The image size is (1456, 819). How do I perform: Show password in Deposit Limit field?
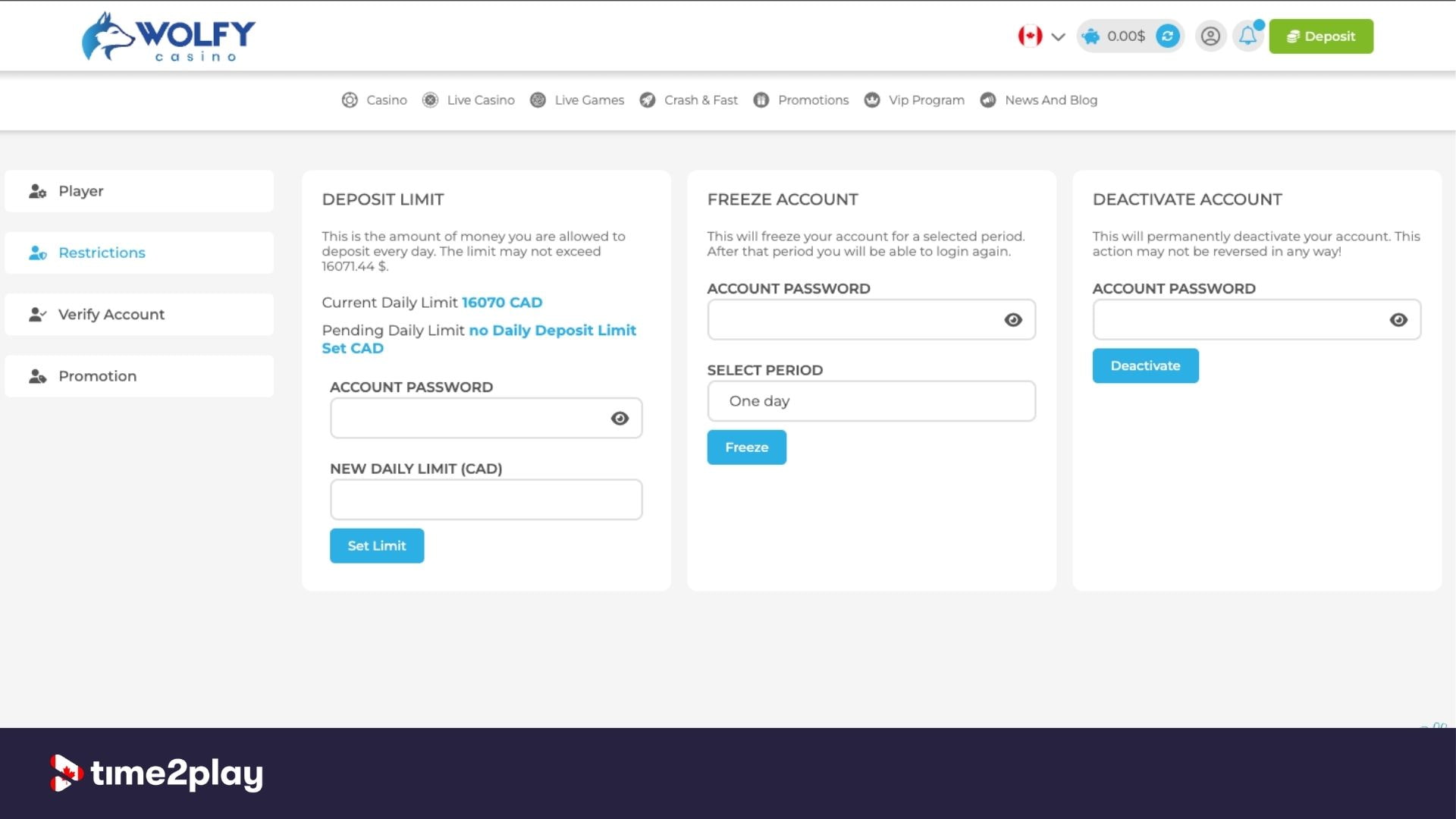click(620, 419)
